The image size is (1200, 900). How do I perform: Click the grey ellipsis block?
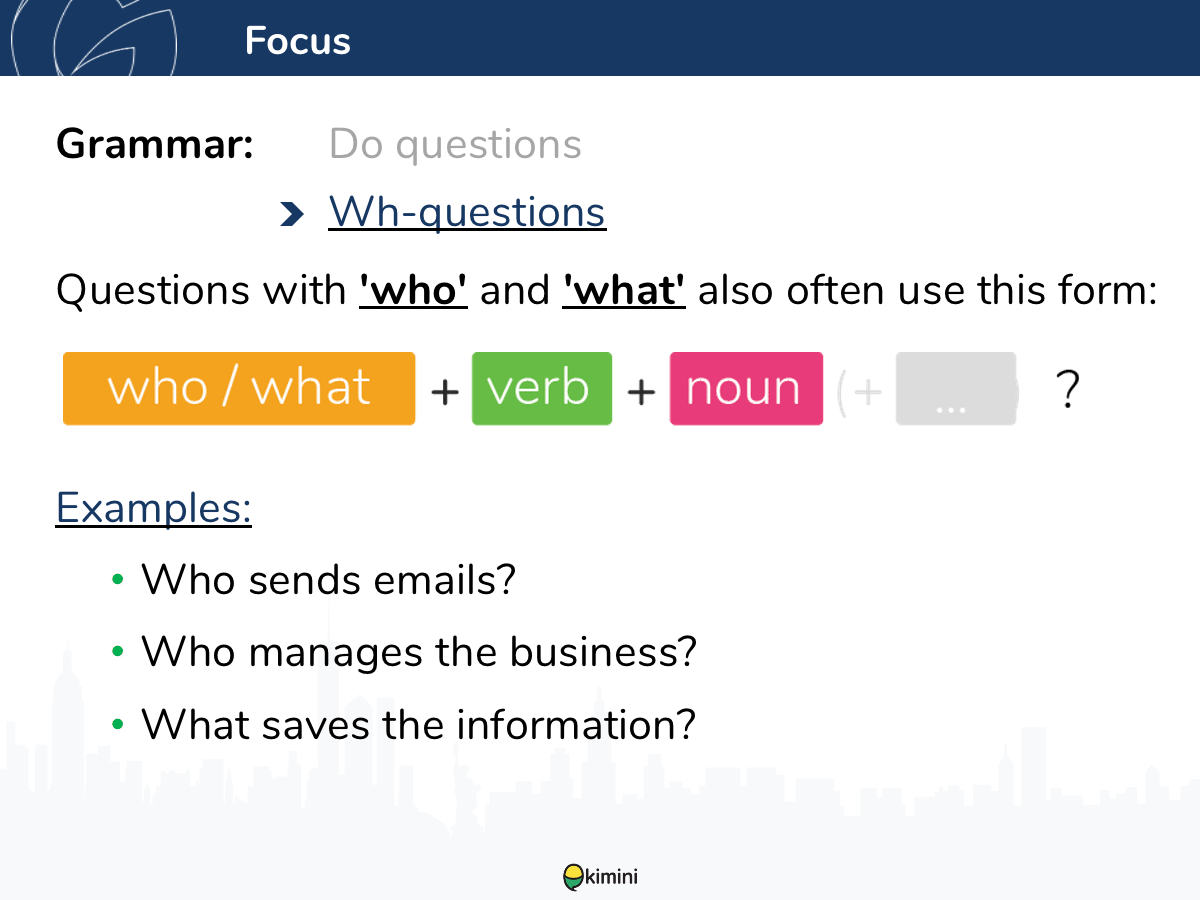(x=956, y=389)
